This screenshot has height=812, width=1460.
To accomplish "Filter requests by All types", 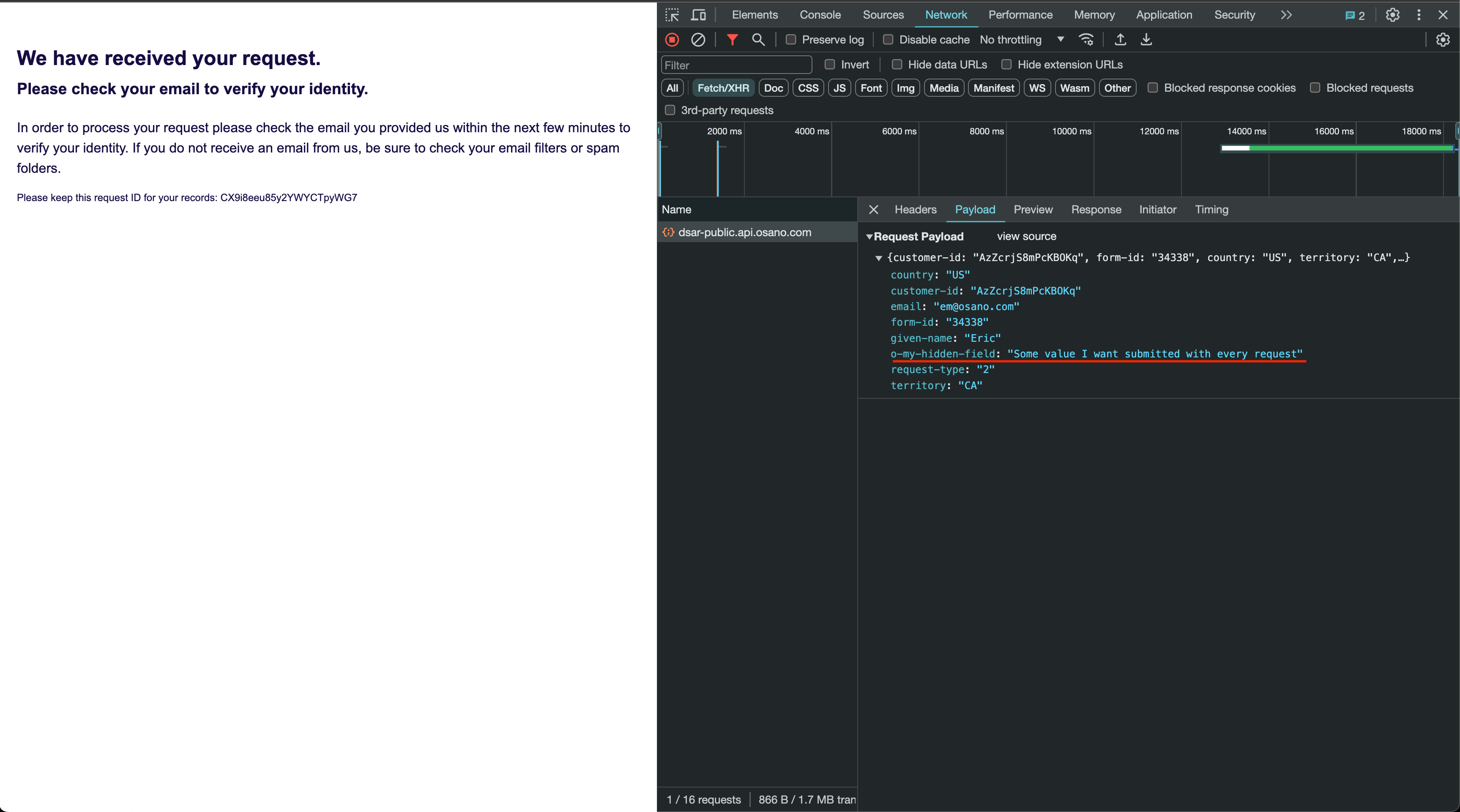I will coord(672,88).
